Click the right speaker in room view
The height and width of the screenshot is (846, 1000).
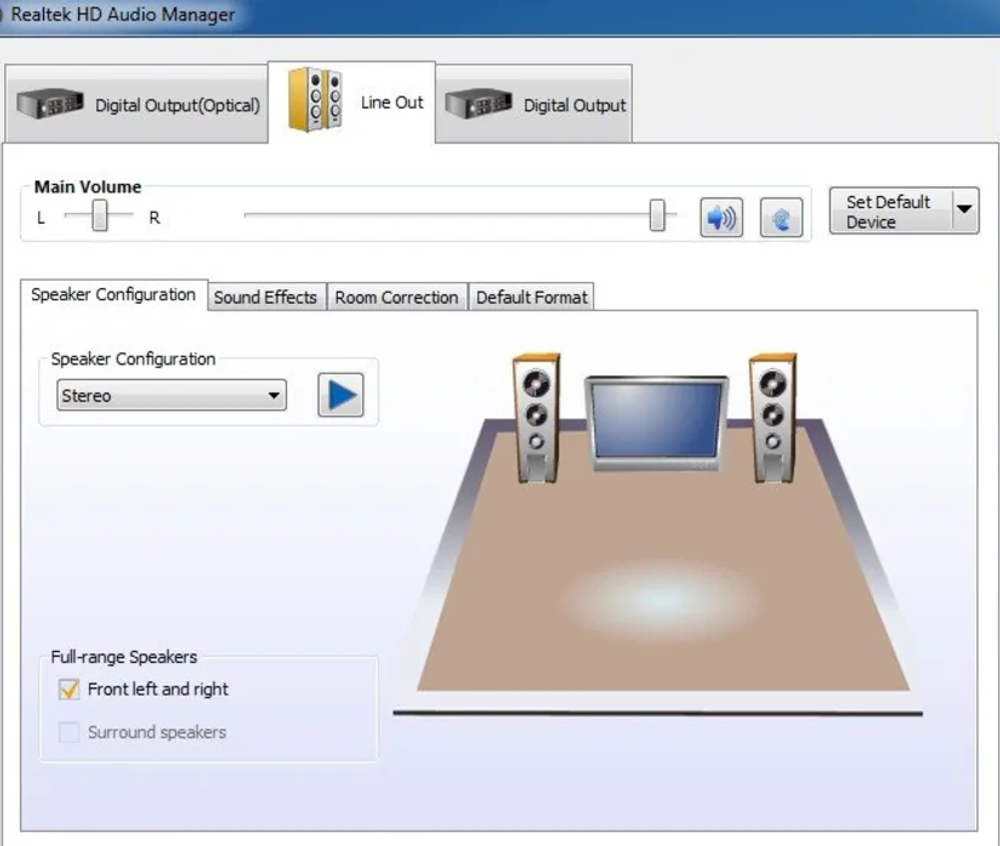(x=773, y=418)
